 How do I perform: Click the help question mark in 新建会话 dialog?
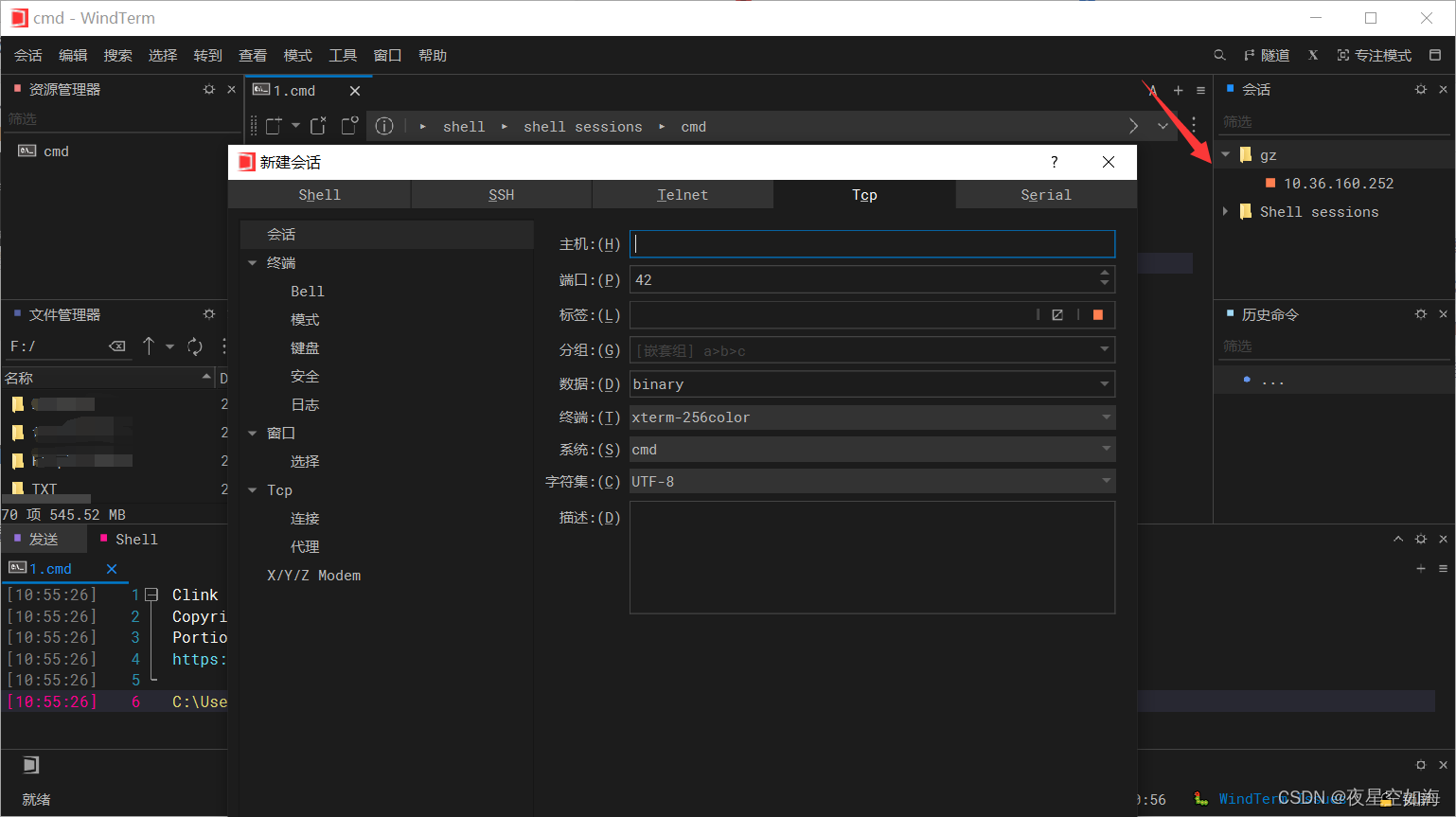tap(1055, 162)
